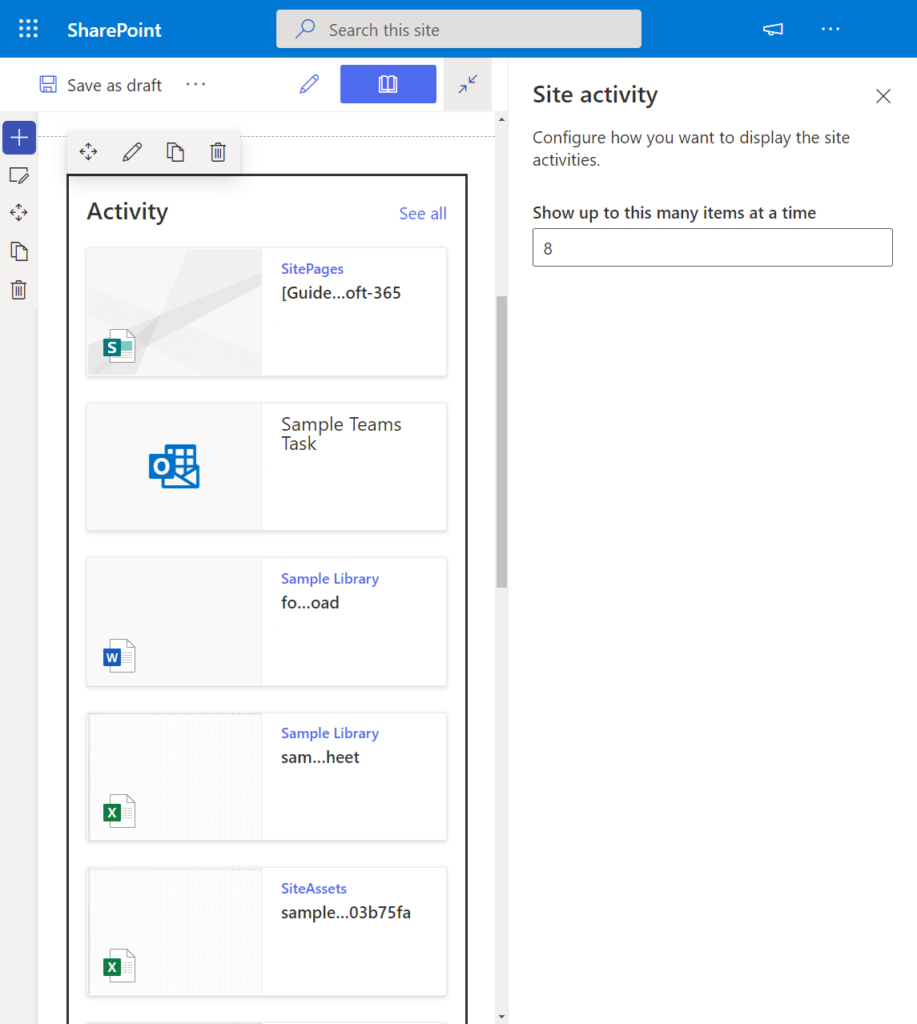
Task: Click the Save as draft disk icon
Action: tap(48, 84)
